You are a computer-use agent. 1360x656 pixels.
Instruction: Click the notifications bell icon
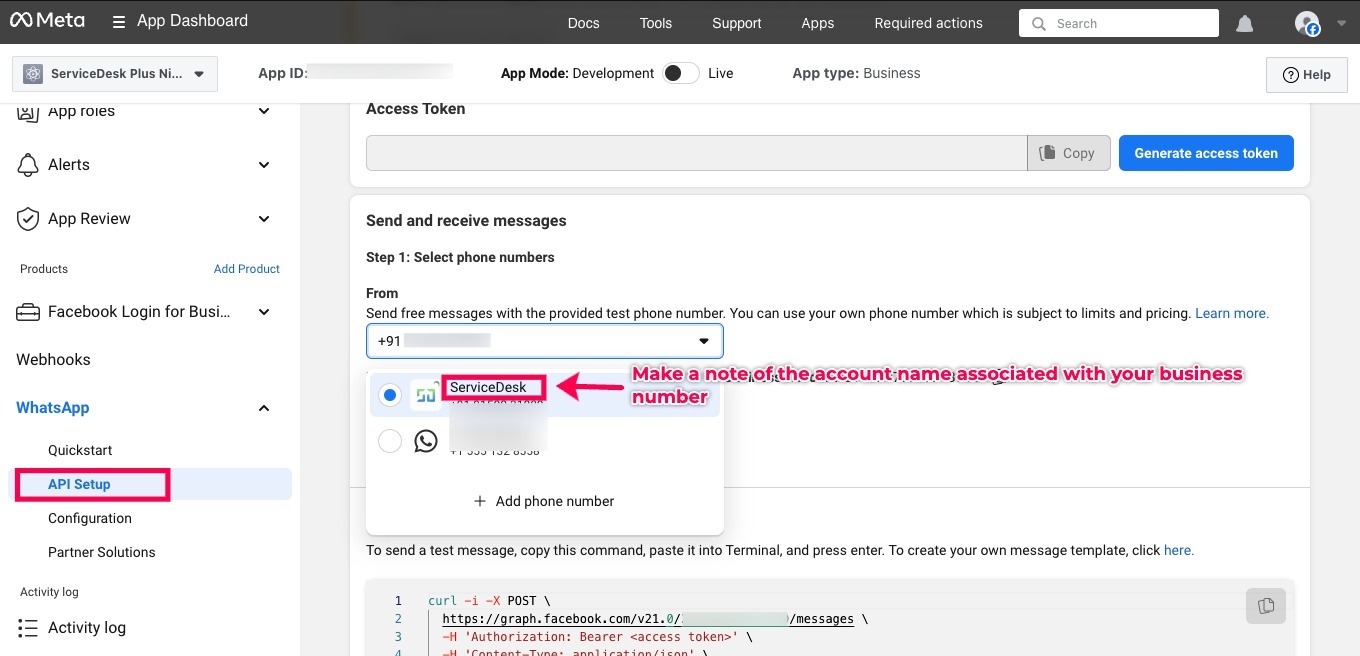[1244, 23]
